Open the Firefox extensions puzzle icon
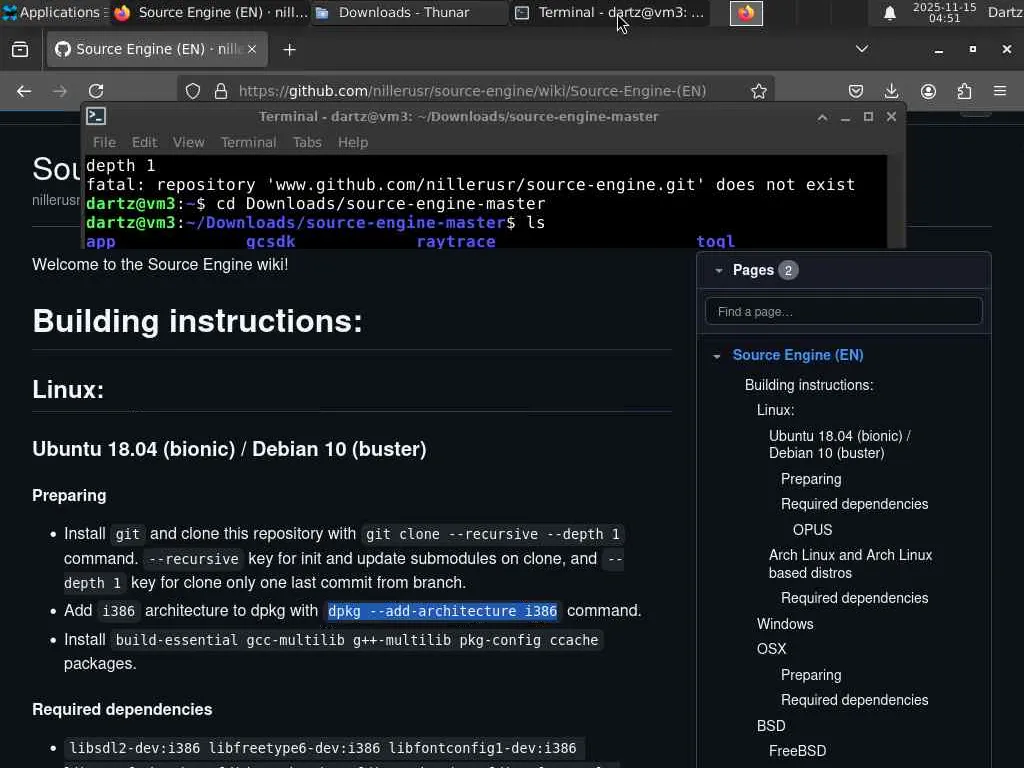This screenshot has height=768, width=1024. coord(964,91)
